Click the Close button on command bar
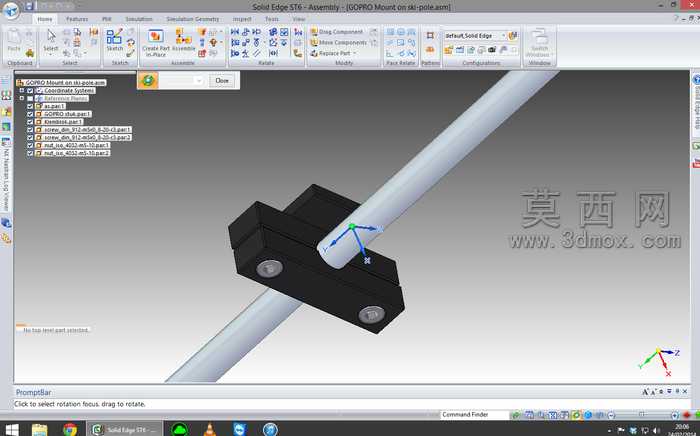700x436 pixels. click(x=222, y=81)
